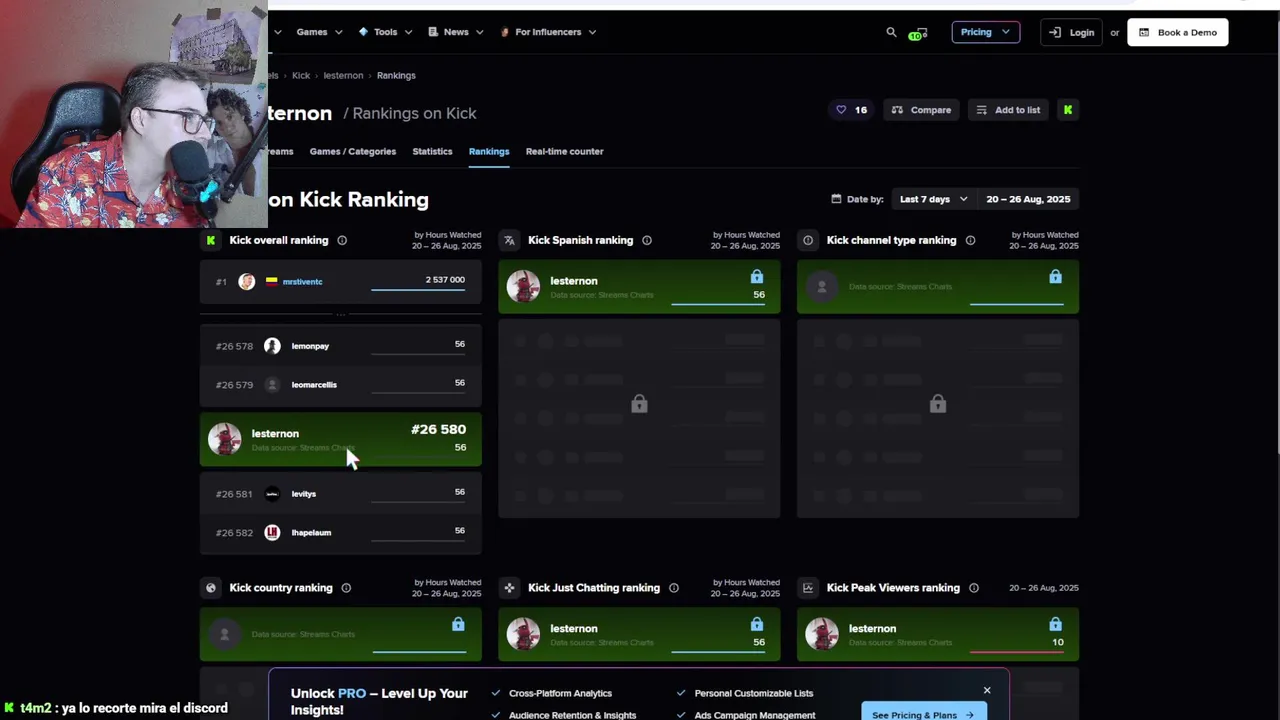Screen dimensions: 1280x720
Task: Click info icon beside Kick Just Chatting ranking
Action: pyautogui.click(x=674, y=588)
